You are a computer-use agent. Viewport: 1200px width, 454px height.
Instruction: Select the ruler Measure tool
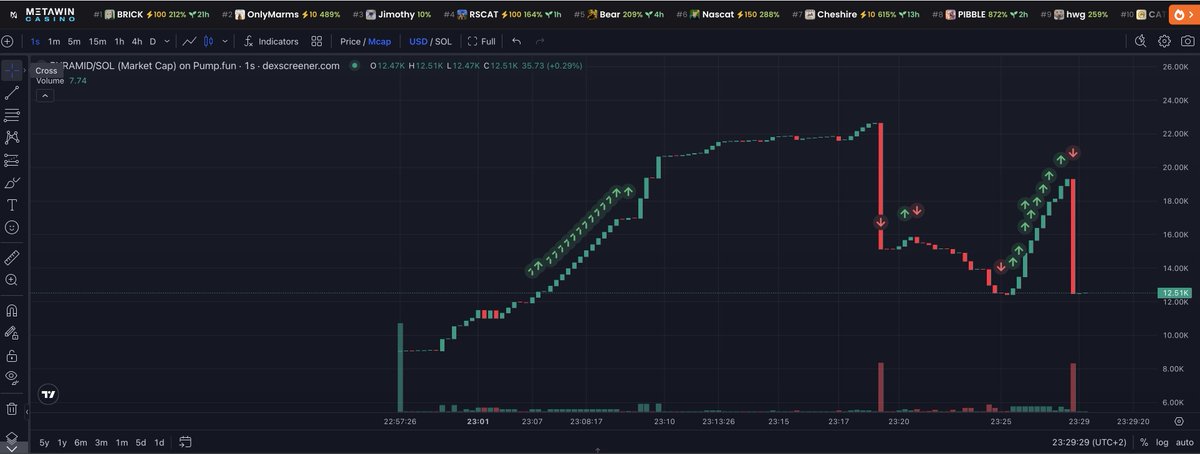point(12,257)
